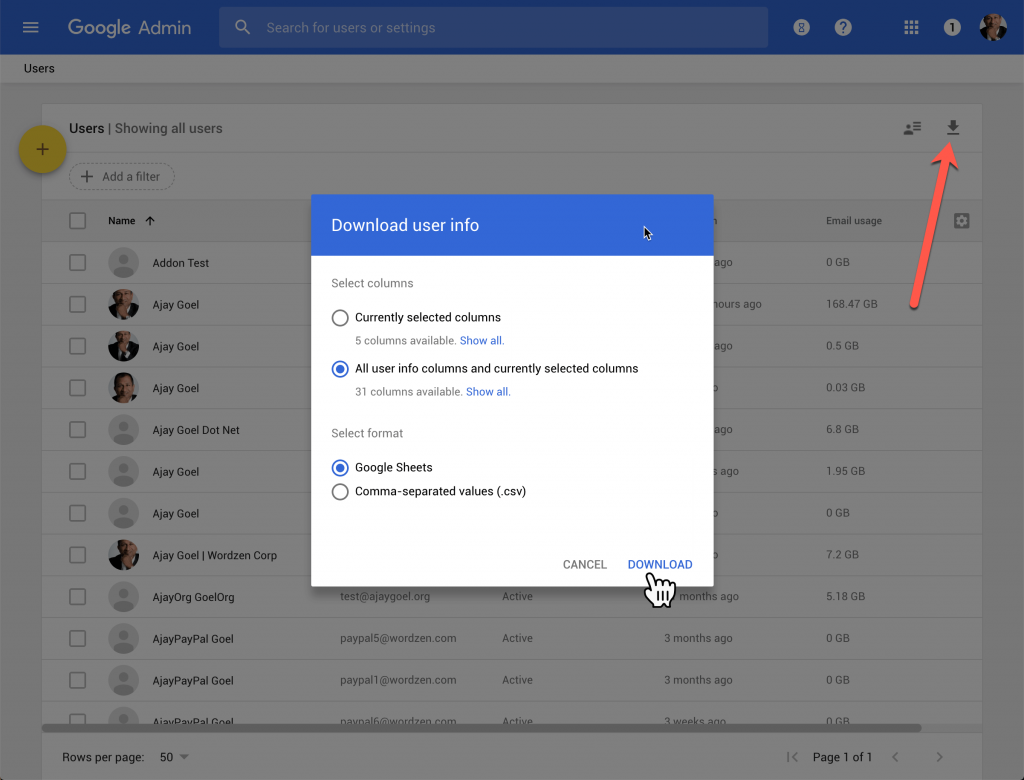This screenshot has height=780, width=1024.
Task: Open the table settings gear icon
Action: (x=961, y=220)
